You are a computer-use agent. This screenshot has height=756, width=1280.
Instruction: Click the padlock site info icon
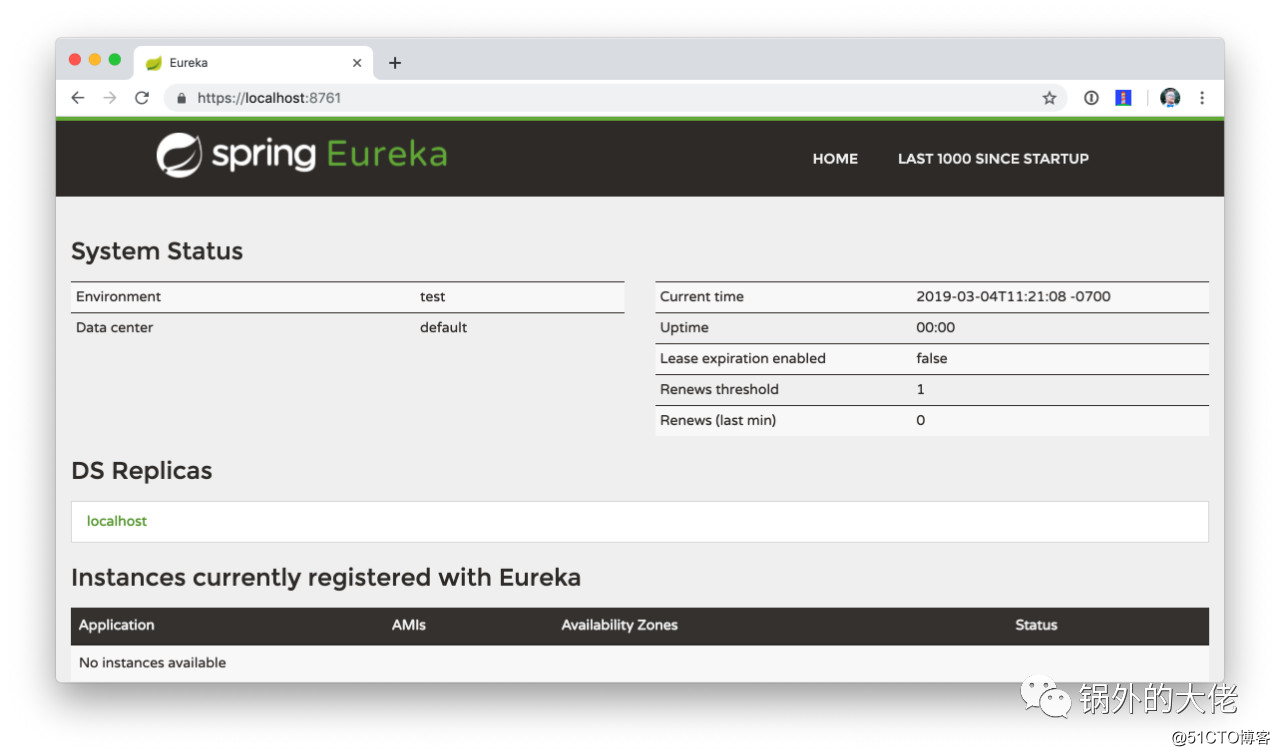click(182, 98)
